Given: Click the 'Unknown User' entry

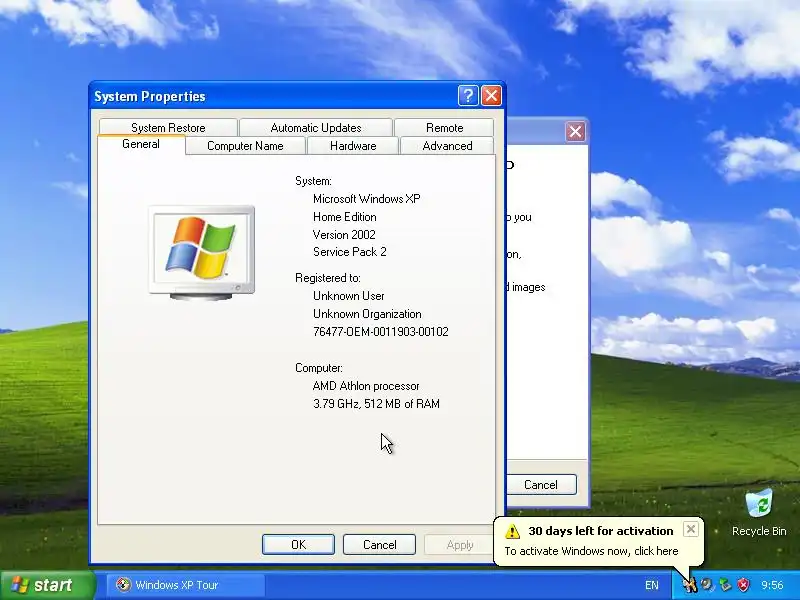Looking at the screenshot, I should pos(349,296).
